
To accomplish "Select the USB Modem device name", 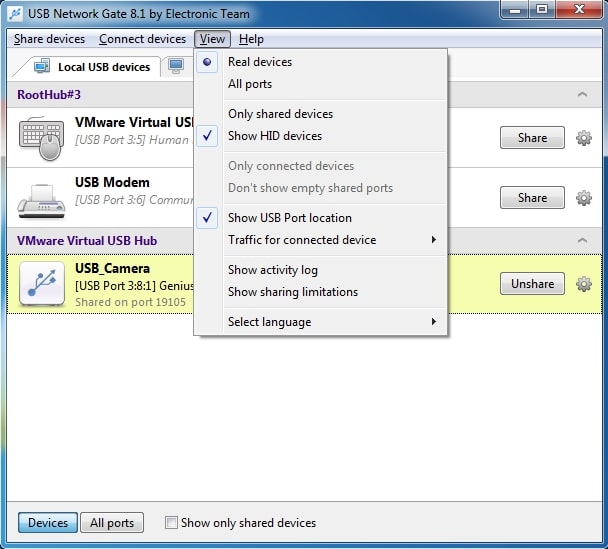I will (112, 182).
